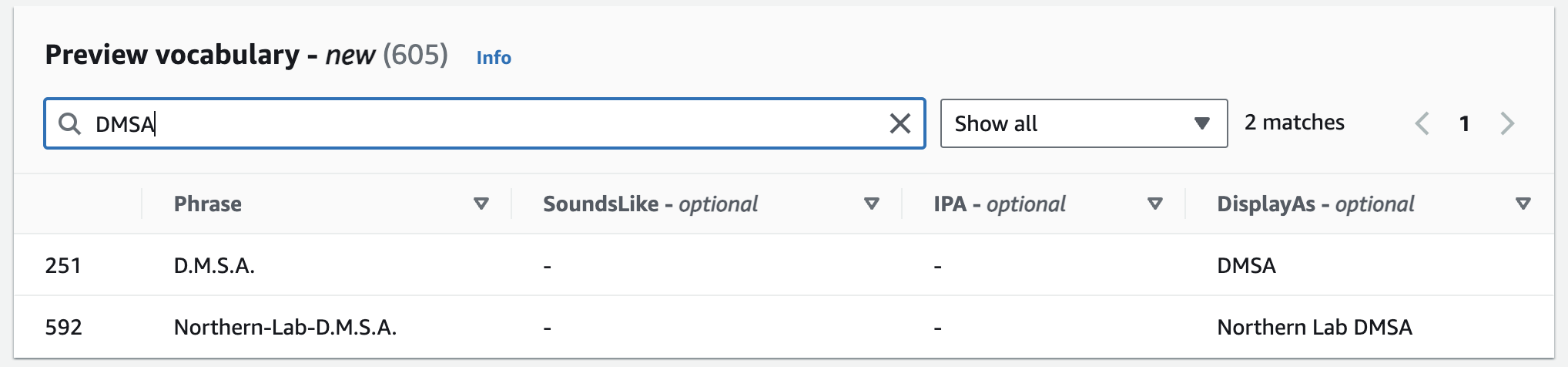The width and height of the screenshot is (1568, 367).
Task: Select the D.M.S.A. phrase cell
Action: (214, 265)
